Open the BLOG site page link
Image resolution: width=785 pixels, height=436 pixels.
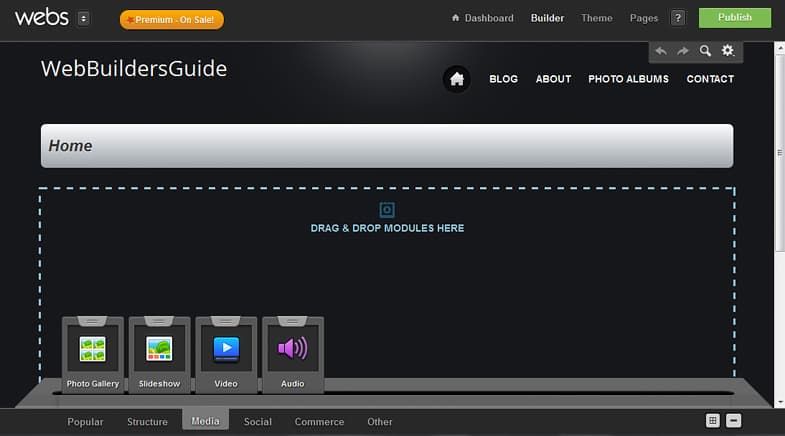point(504,79)
